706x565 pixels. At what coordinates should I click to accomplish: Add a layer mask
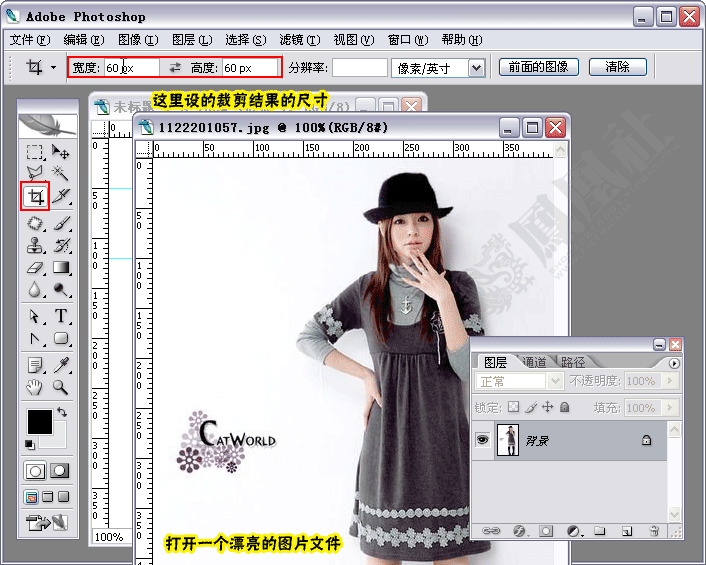pos(546,531)
